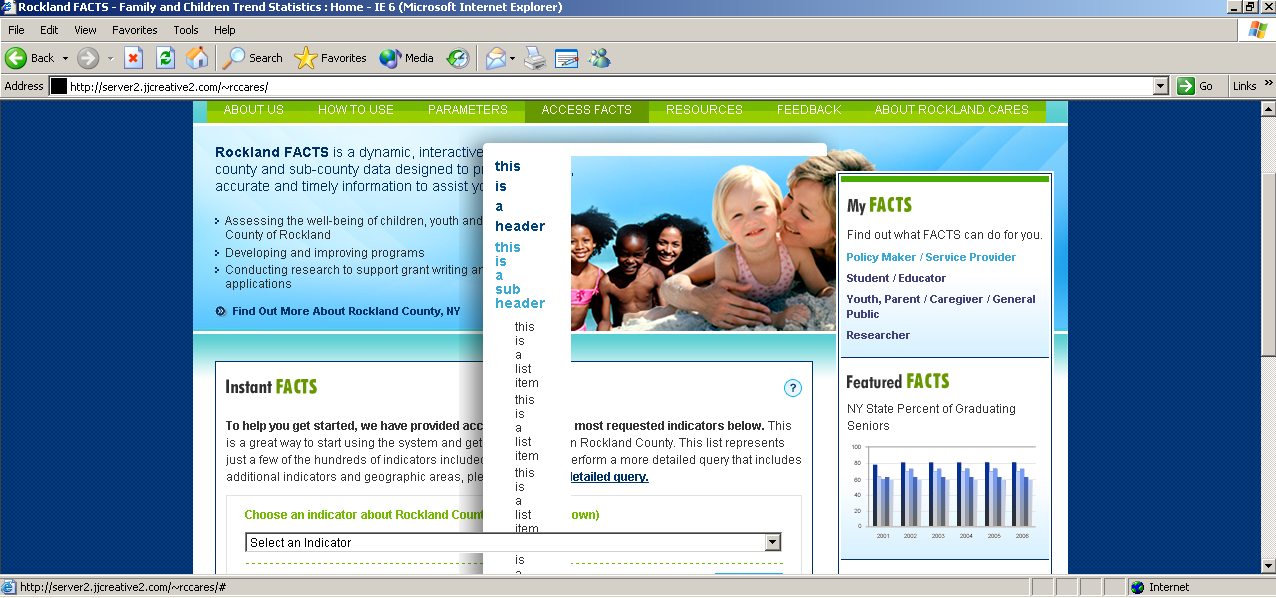Open the View menu
This screenshot has width=1276, height=598.
pos(86,30)
